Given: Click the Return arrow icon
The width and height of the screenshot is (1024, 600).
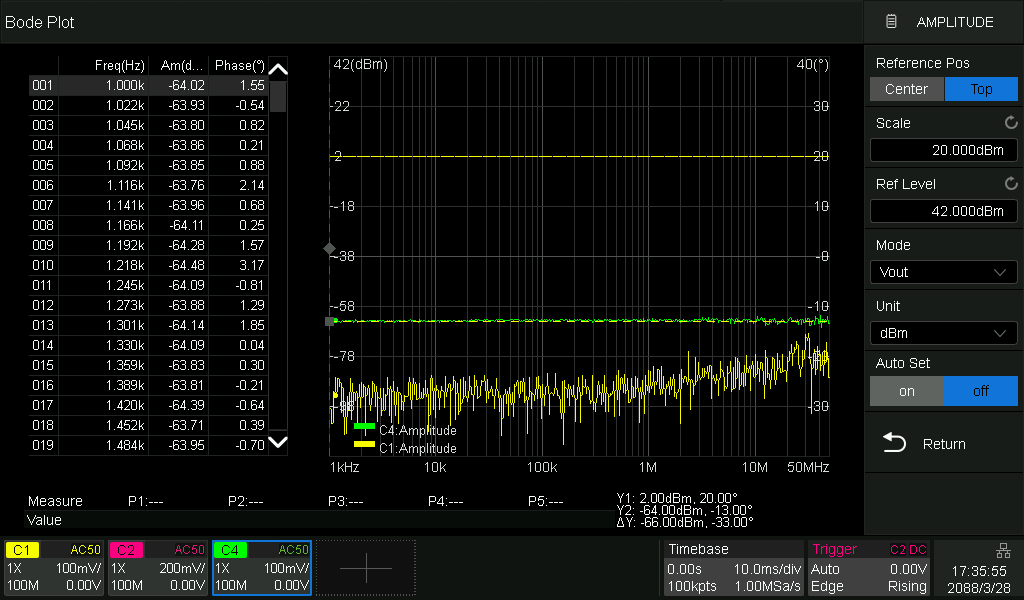Looking at the screenshot, I should tap(894, 444).
